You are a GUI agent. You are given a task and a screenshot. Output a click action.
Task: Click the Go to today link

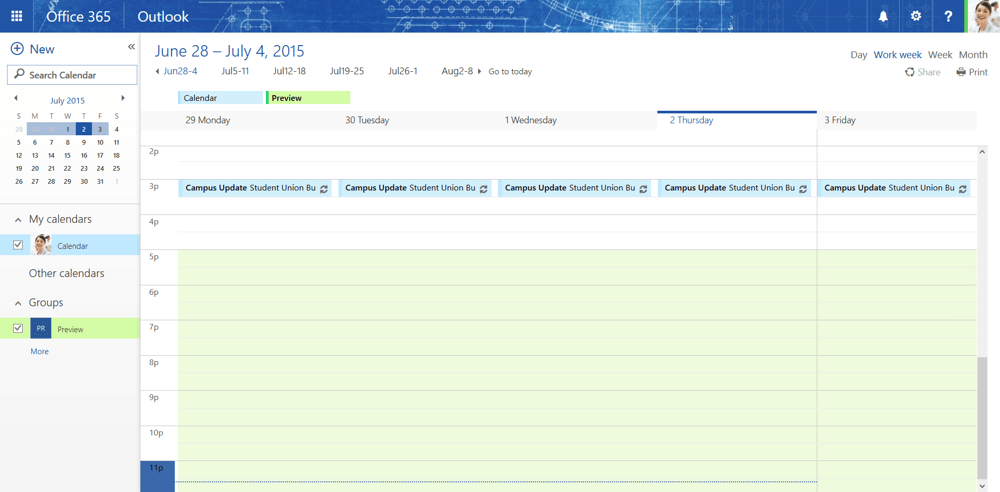click(x=510, y=72)
